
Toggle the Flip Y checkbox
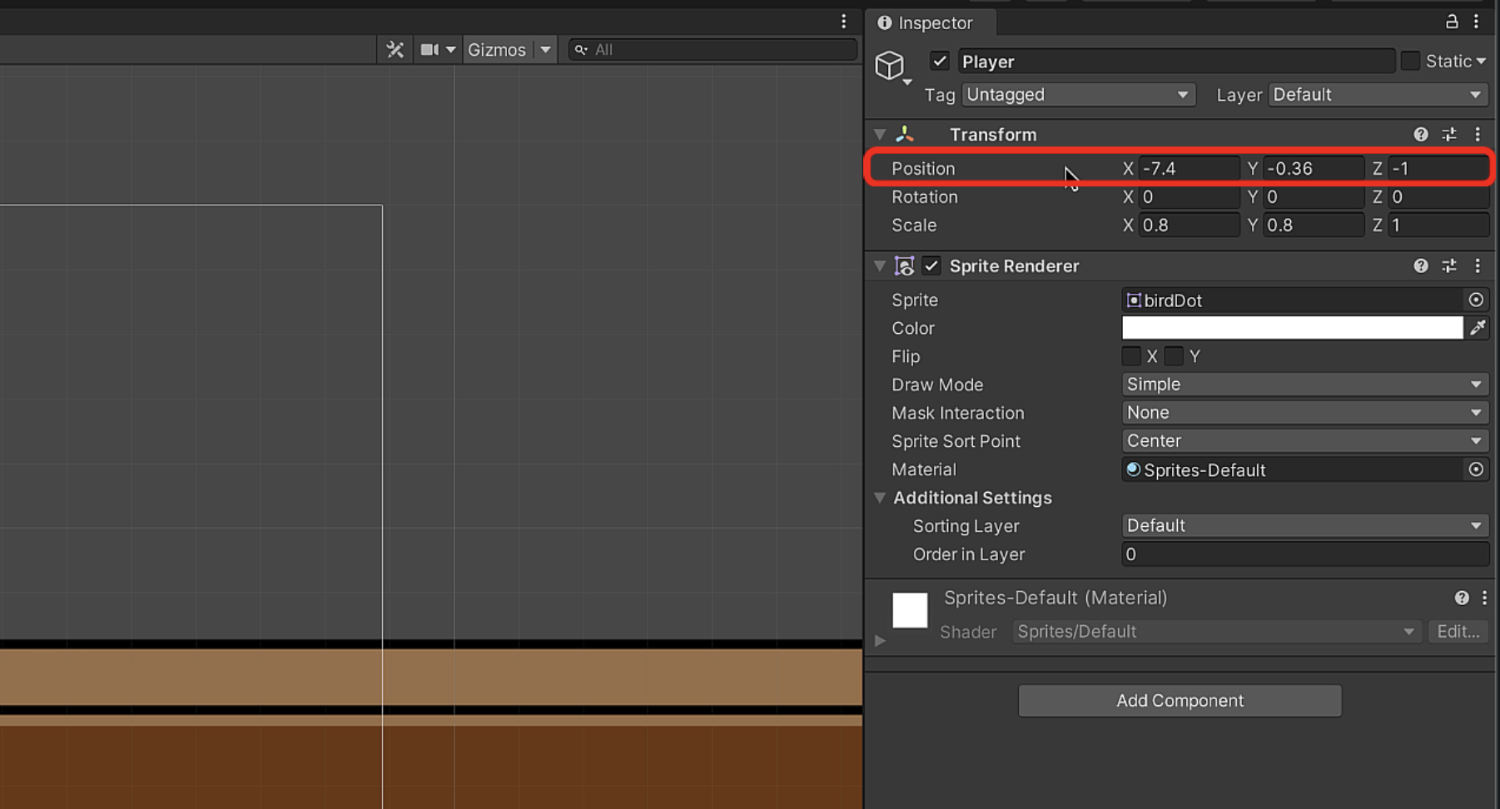[x=1174, y=356]
